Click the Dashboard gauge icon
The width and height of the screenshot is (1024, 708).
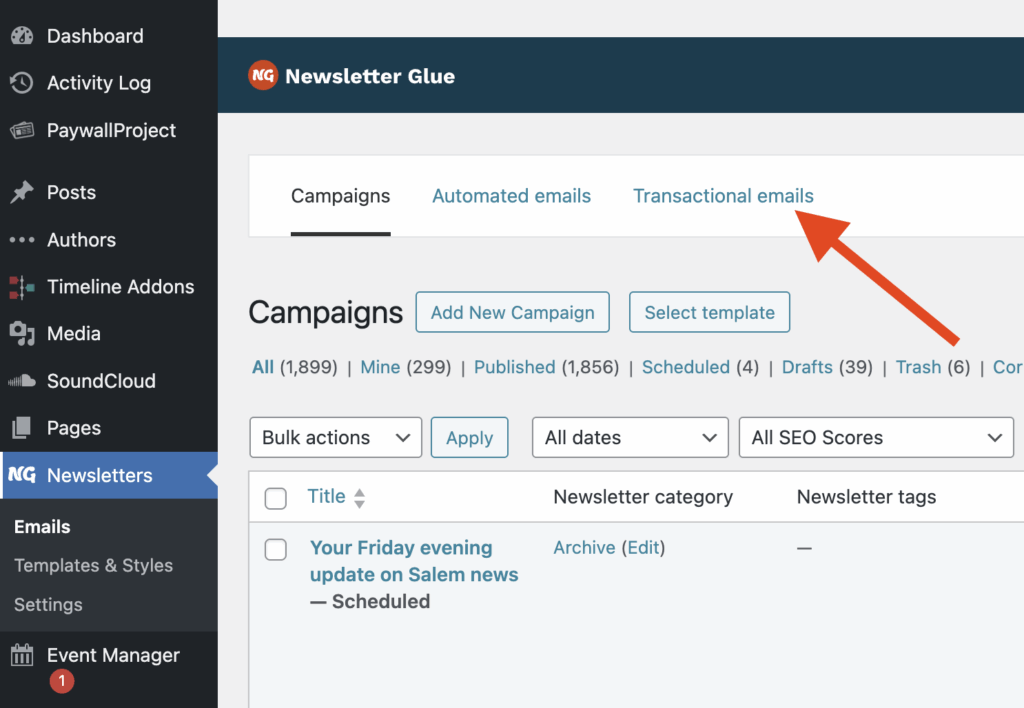pos(22,36)
